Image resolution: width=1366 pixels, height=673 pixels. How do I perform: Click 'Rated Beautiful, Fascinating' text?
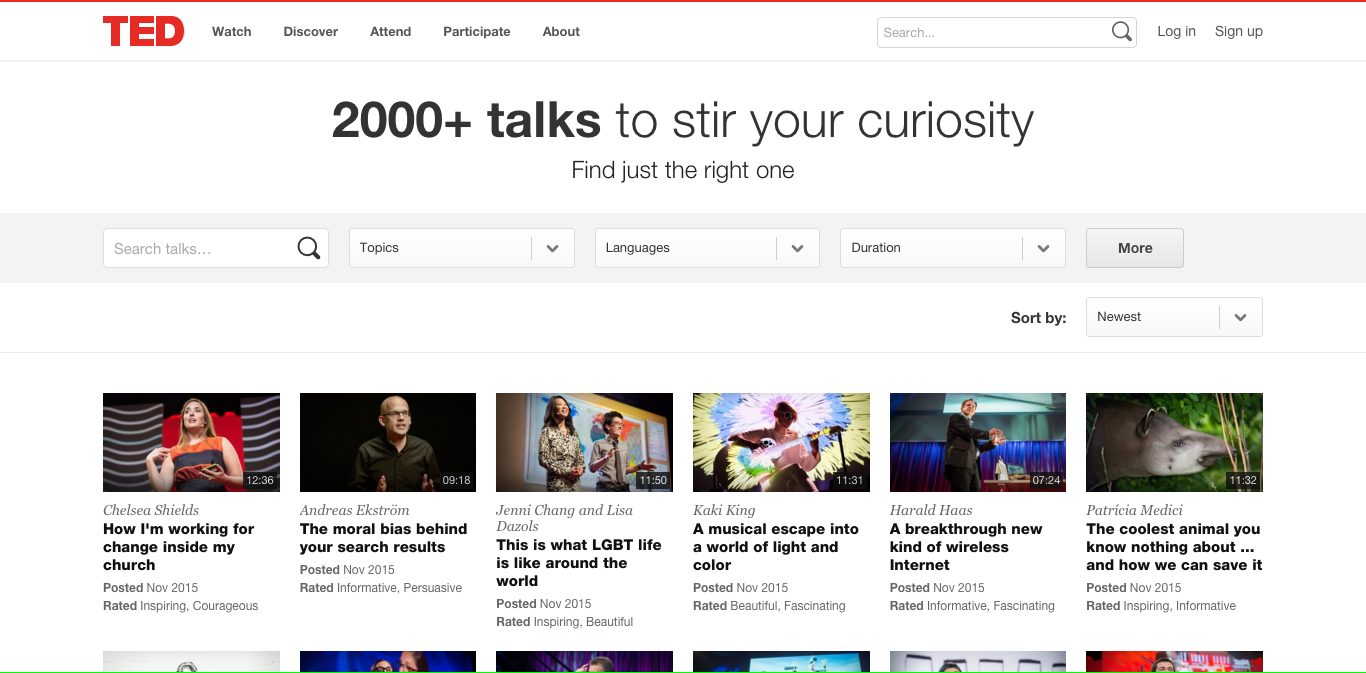point(769,606)
